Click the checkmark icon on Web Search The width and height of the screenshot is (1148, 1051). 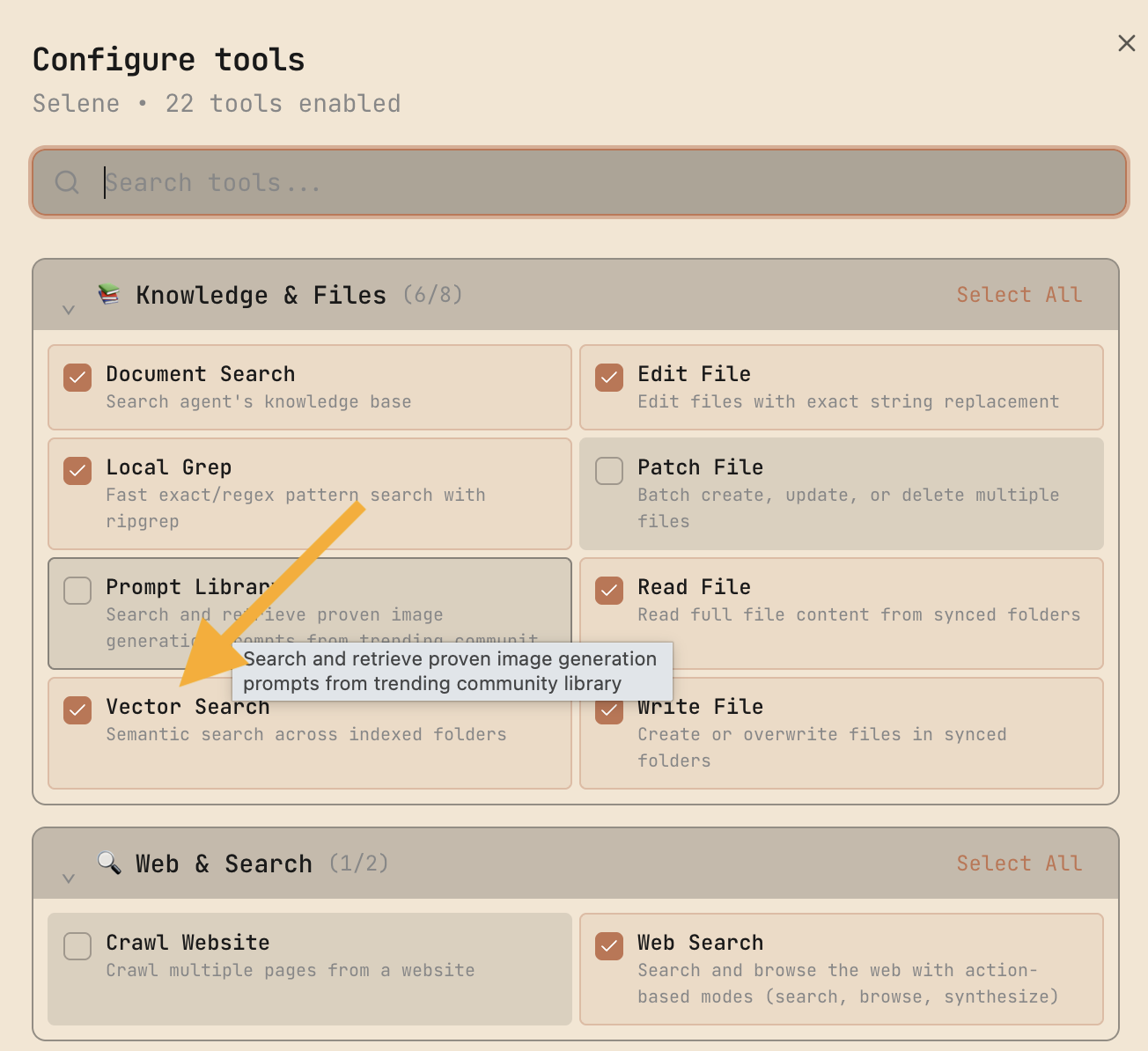[x=608, y=946]
